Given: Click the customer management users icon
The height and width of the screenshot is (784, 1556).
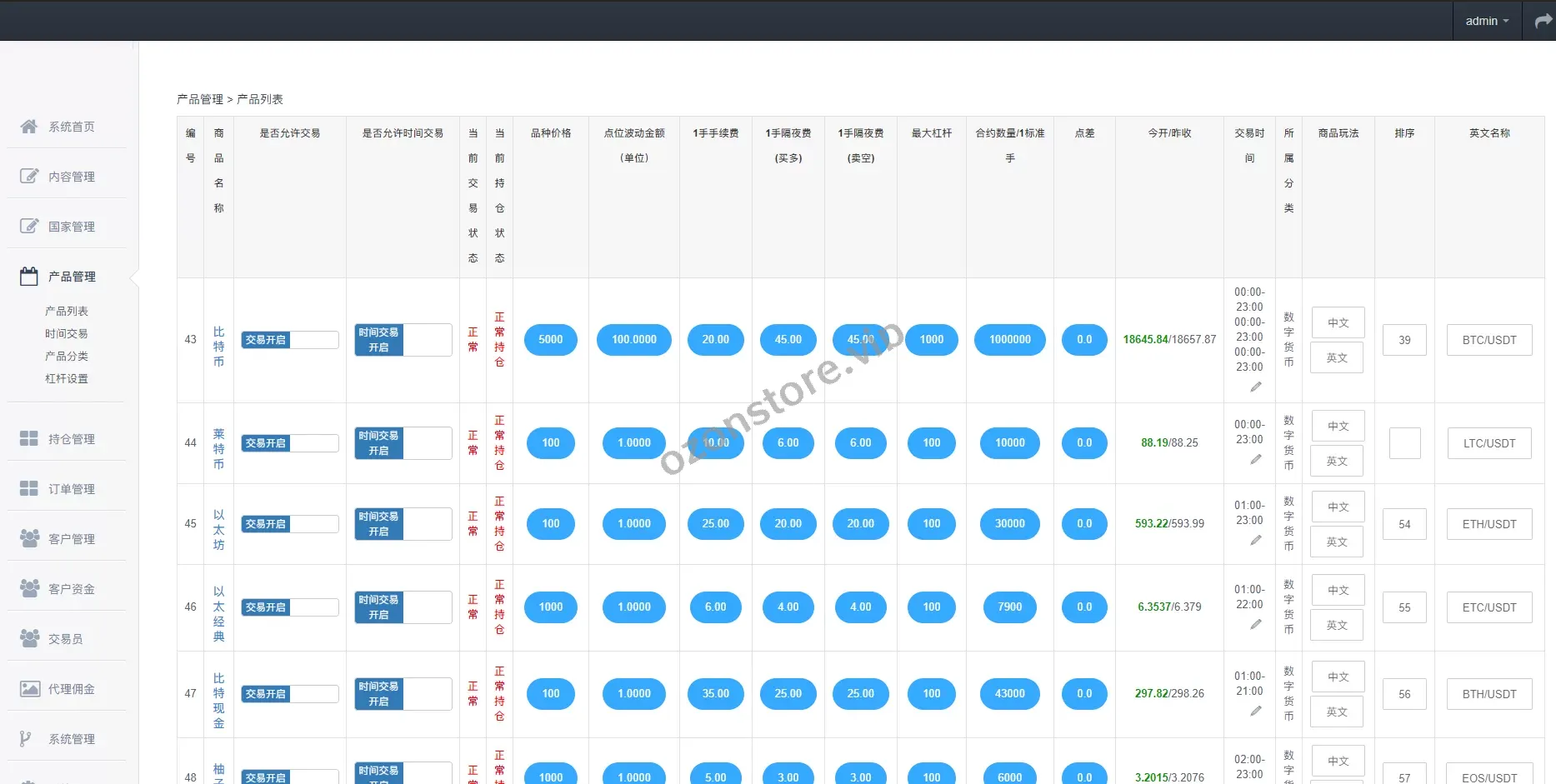Looking at the screenshot, I should pos(29,539).
